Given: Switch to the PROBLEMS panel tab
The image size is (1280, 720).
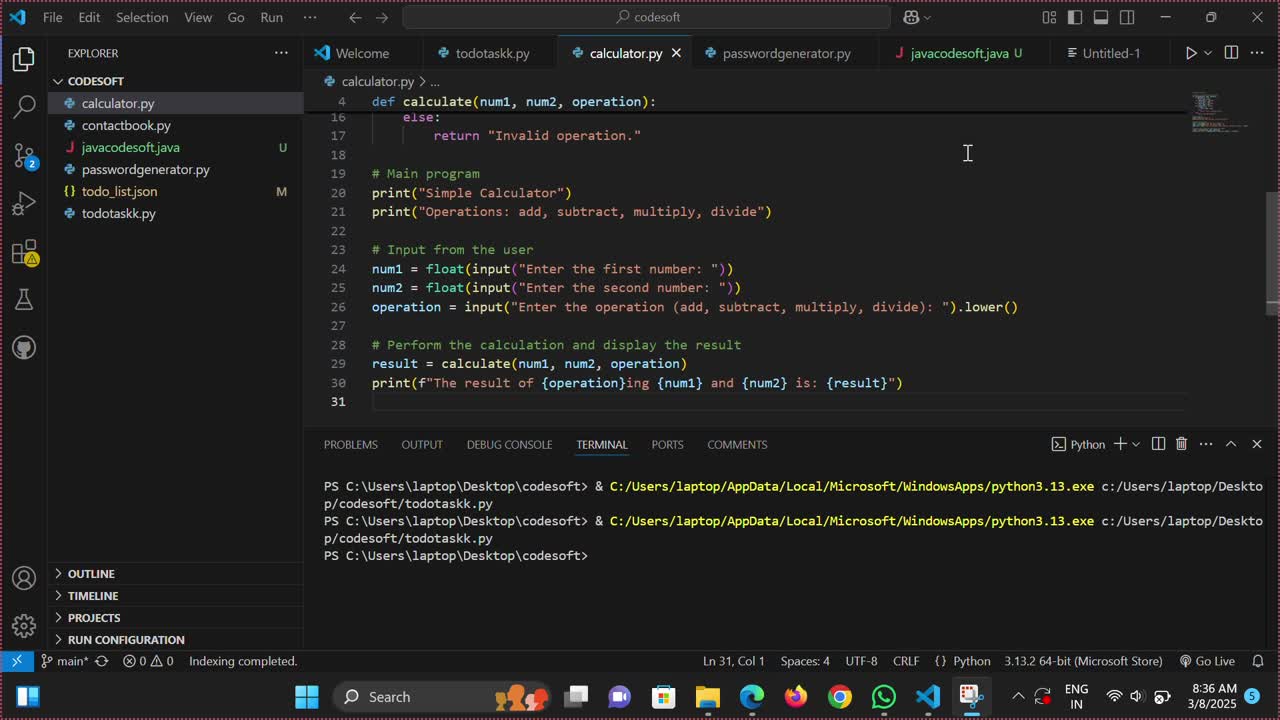Looking at the screenshot, I should coord(351,444).
